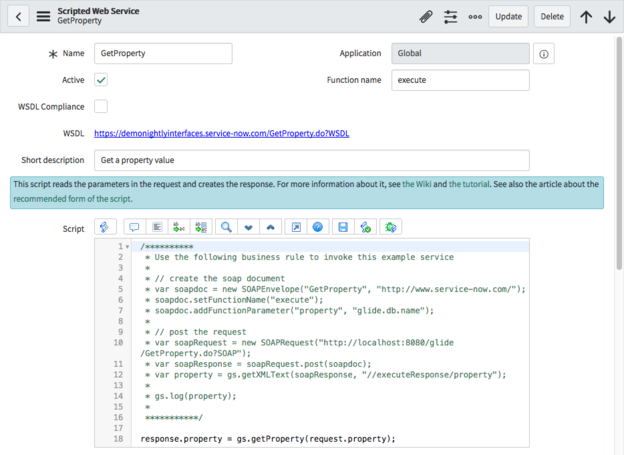Click the page vertical scrollbar
Viewport: 624px width, 455px height.
(x=619, y=153)
